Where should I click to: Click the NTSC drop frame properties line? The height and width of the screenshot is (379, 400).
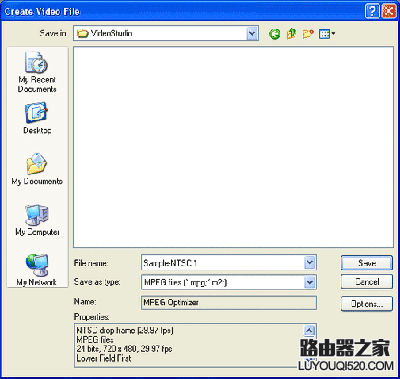[125, 331]
